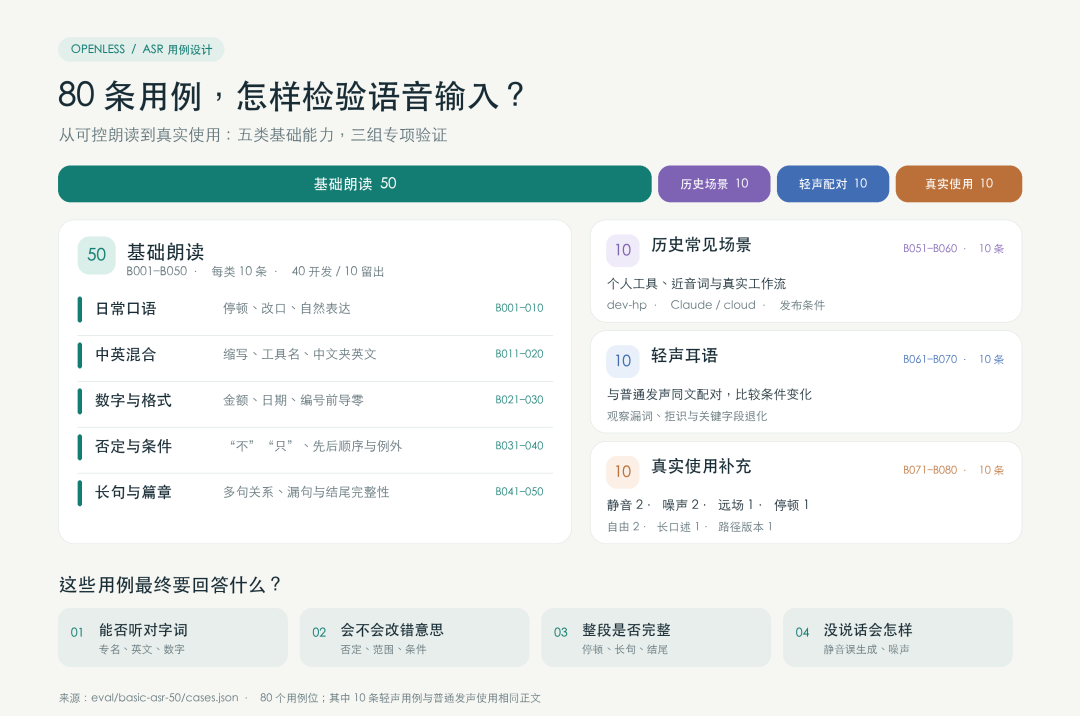
Task: Click the B011–020 case range code
Action: (x=519, y=354)
